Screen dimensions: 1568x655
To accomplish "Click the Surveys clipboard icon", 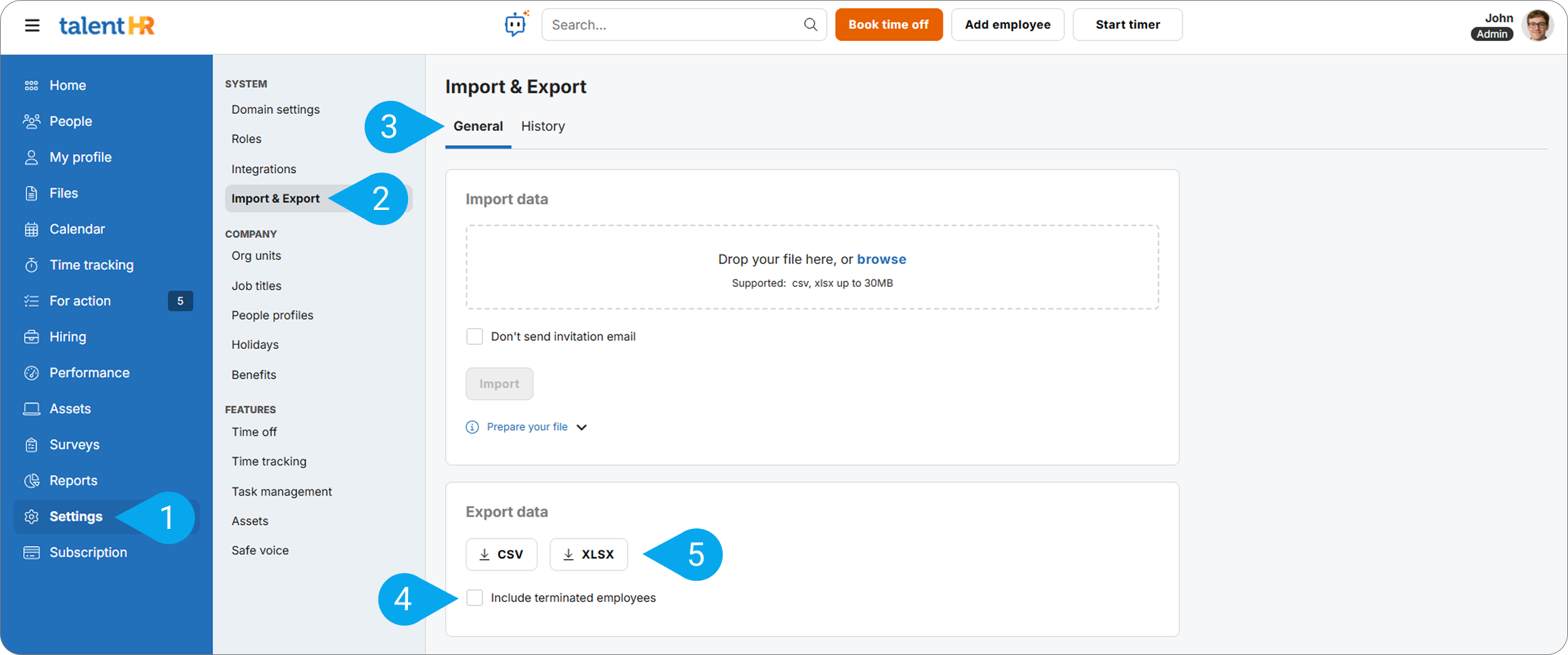I will point(31,445).
